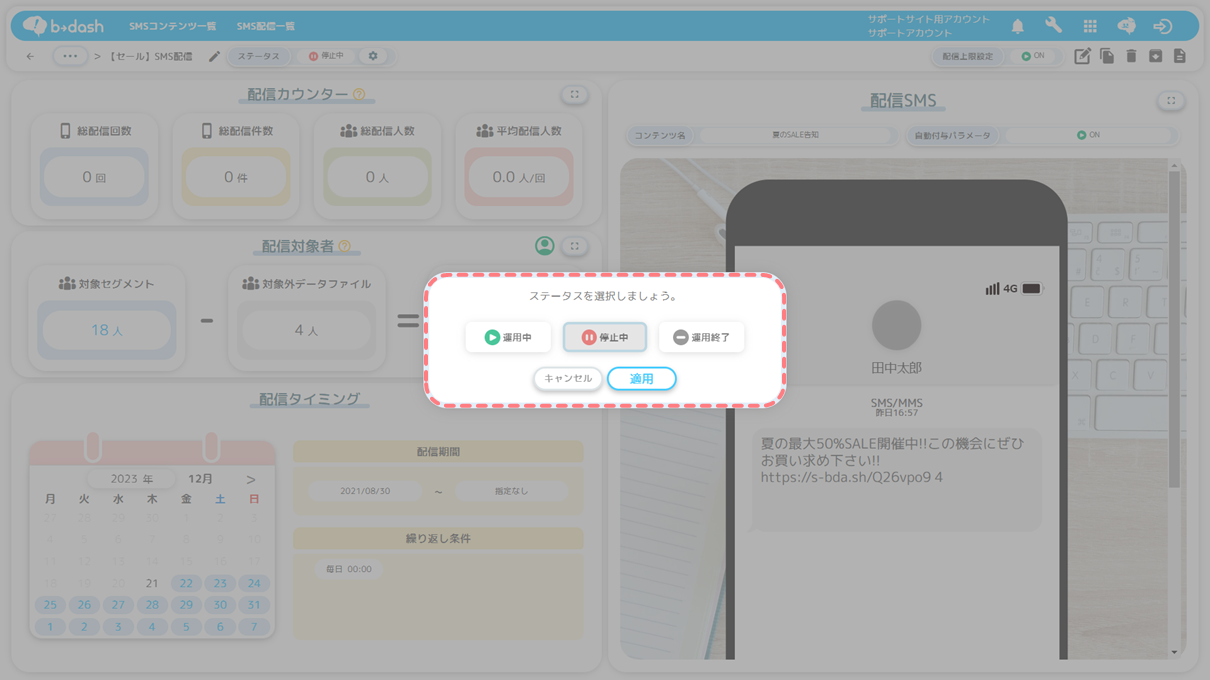Viewport: 1210px width, 680px height.
Task: Click the start date 2021/08/30
Action: pyautogui.click(x=365, y=491)
